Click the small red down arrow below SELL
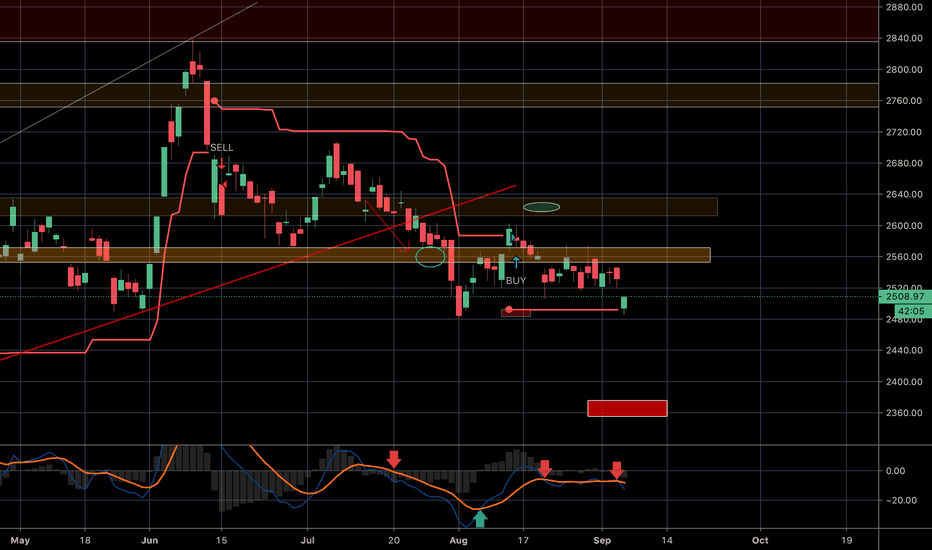 coord(222,164)
